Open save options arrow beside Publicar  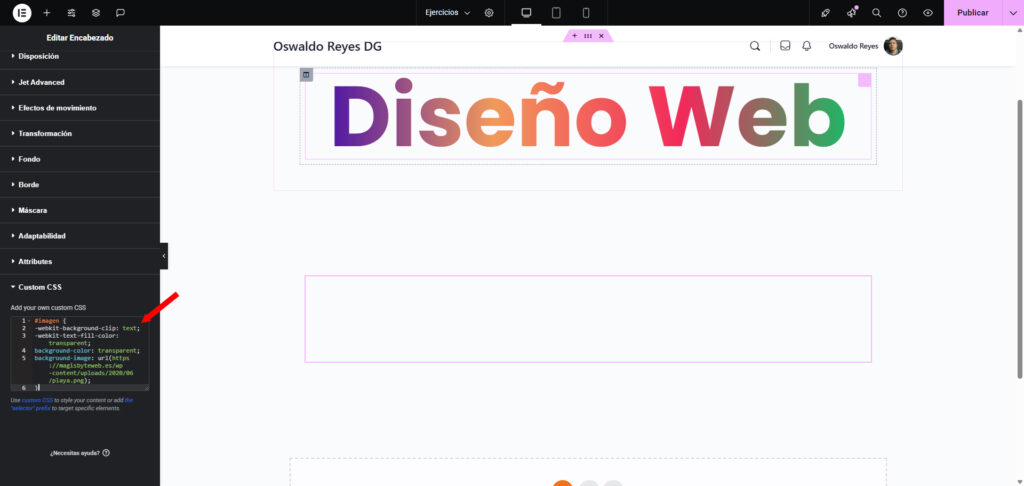[1012, 13]
